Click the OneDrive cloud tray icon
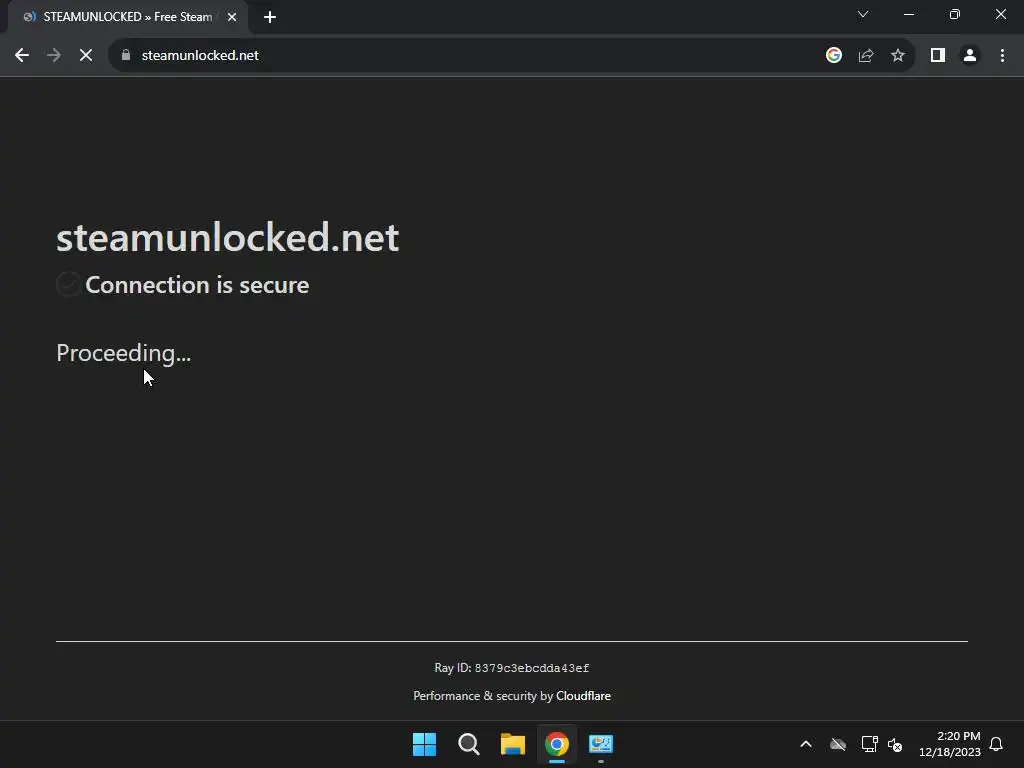The width and height of the screenshot is (1024, 768). (838, 744)
